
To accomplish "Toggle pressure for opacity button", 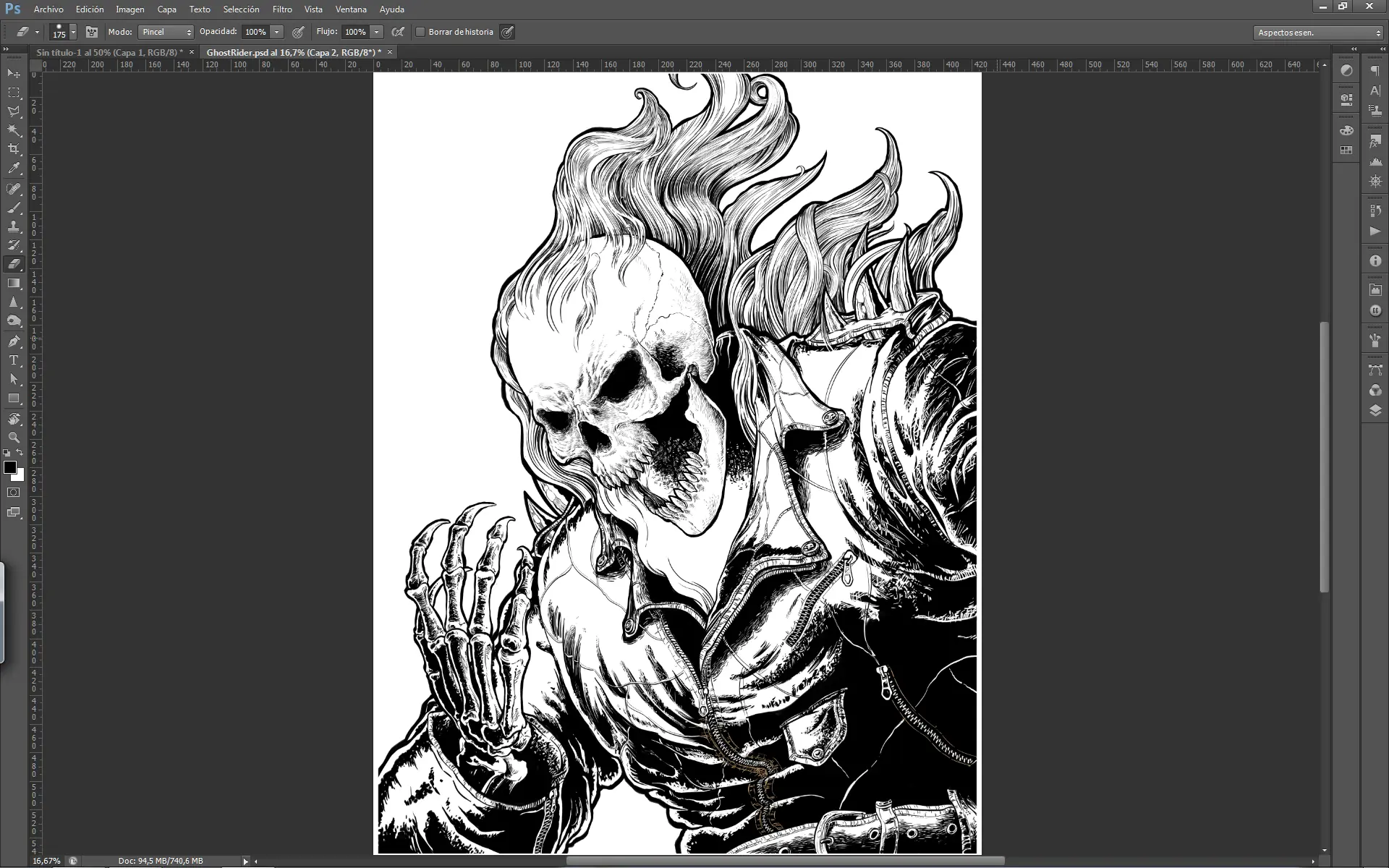I will (298, 32).
